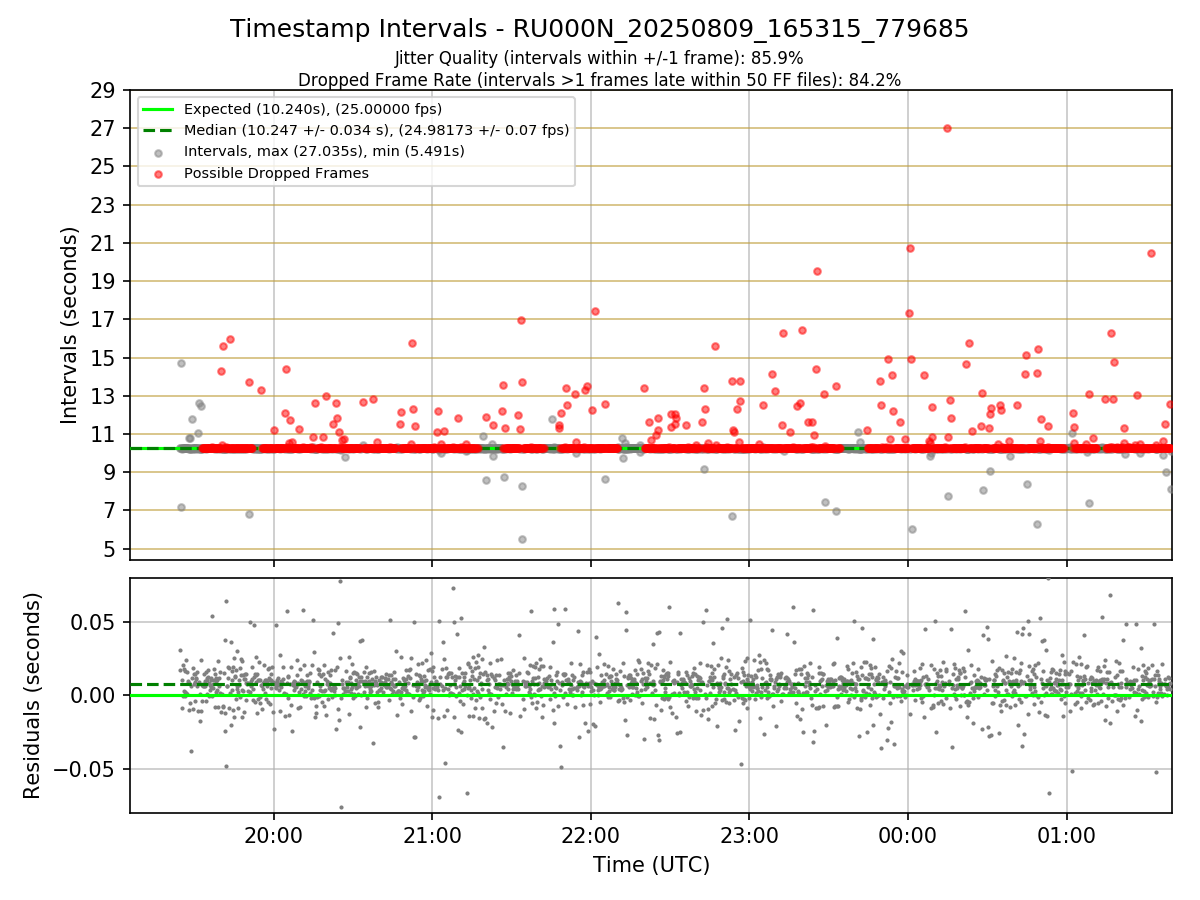Click the 20:00 x-axis tick label
The image size is (1200, 900).
pyautogui.click(x=273, y=834)
